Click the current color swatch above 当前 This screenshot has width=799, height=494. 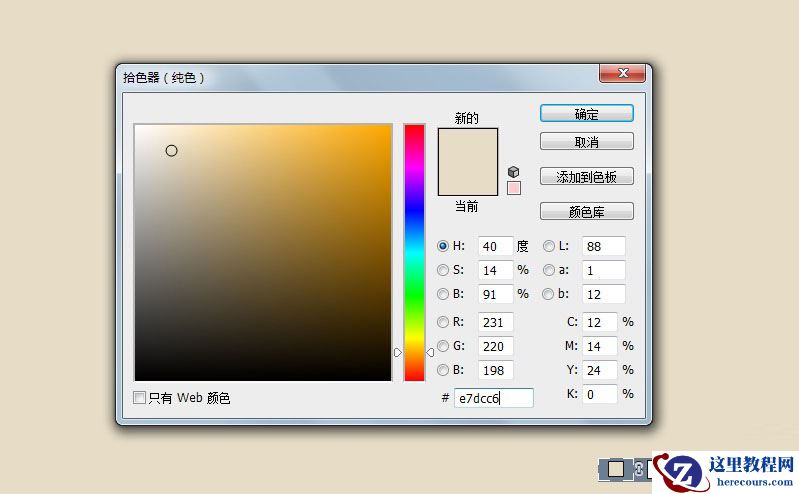(x=468, y=178)
